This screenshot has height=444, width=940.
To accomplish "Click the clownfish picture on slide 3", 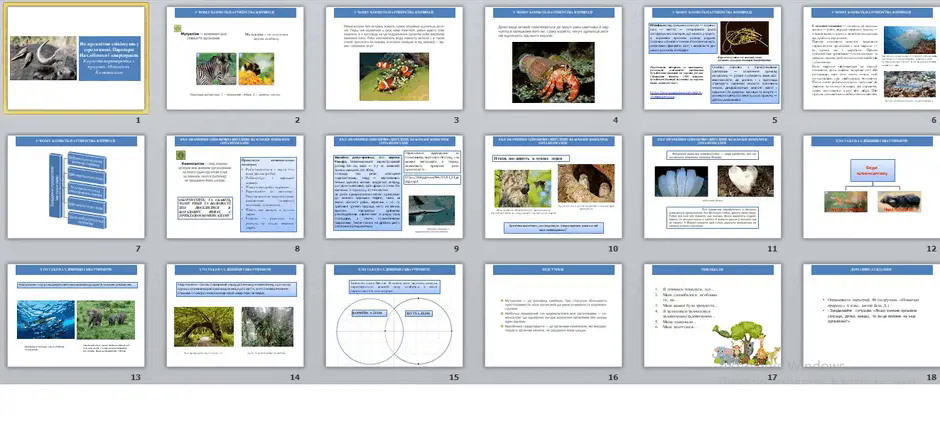I will (x=394, y=77).
